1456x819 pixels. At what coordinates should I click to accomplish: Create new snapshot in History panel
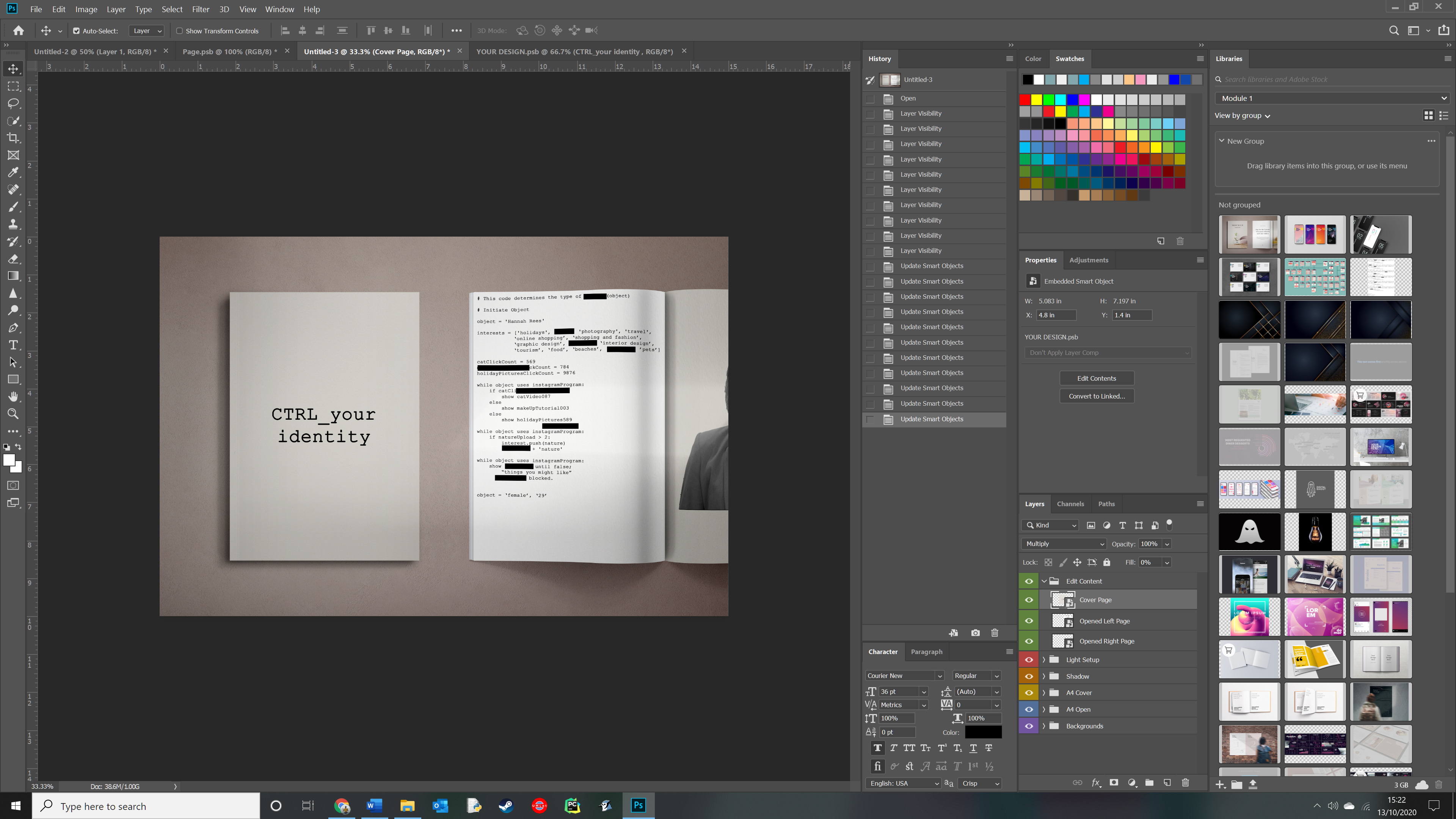975,633
